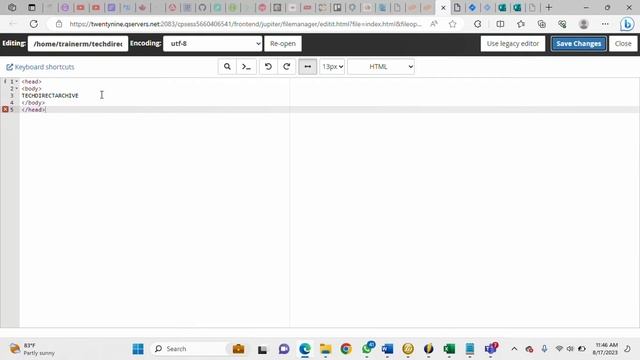This screenshot has height=360, width=640.
Task: Switch to the first Excel-icon tab
Action: coord(502,7)
